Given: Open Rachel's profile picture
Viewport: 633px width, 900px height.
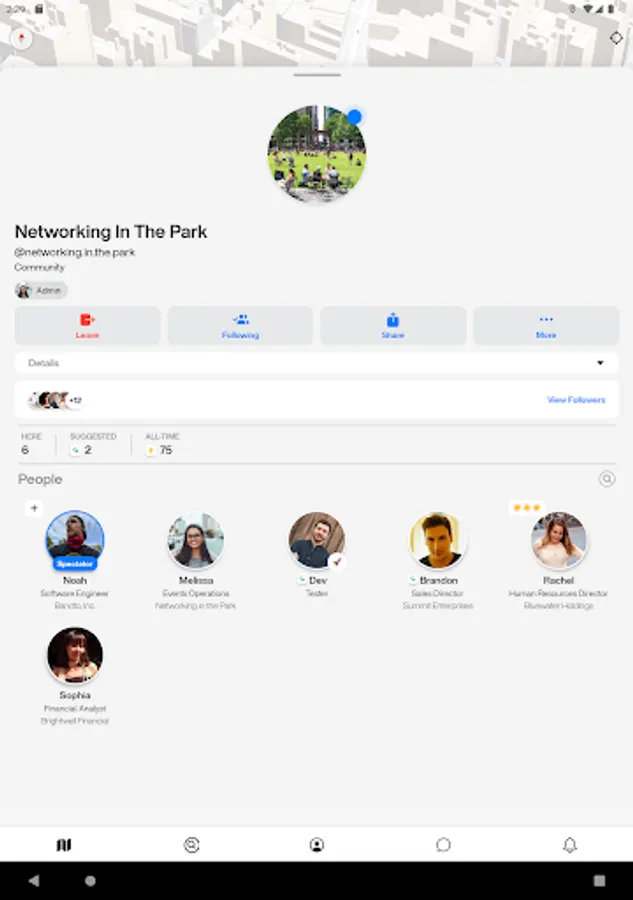Looking at the screenshot, I should pos(558,540).
